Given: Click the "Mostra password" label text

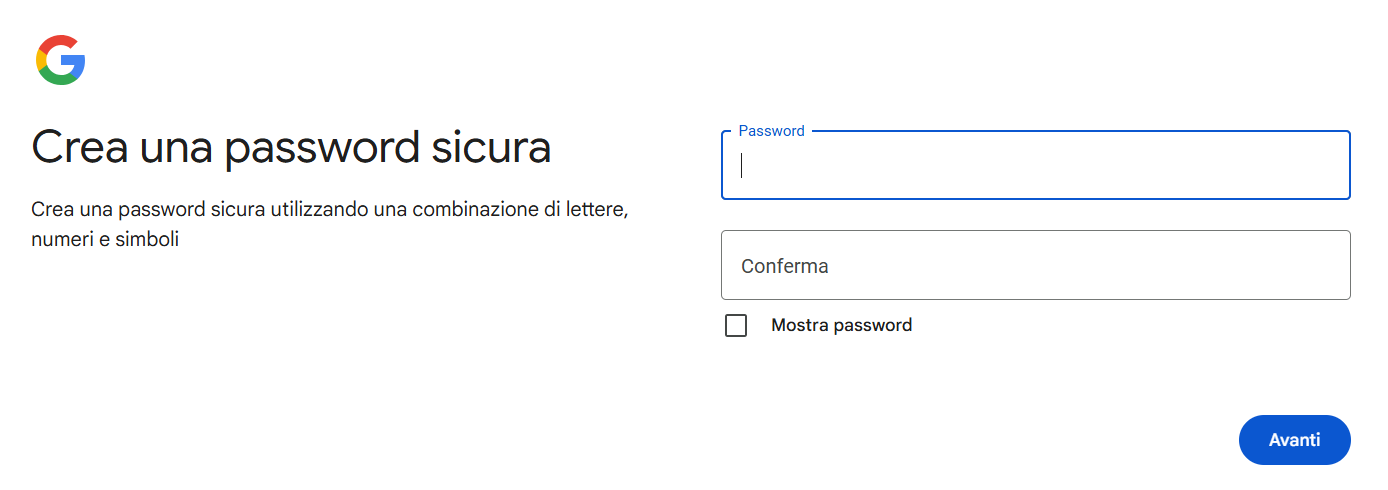Looking at the screenshot, I should (841, 325).
